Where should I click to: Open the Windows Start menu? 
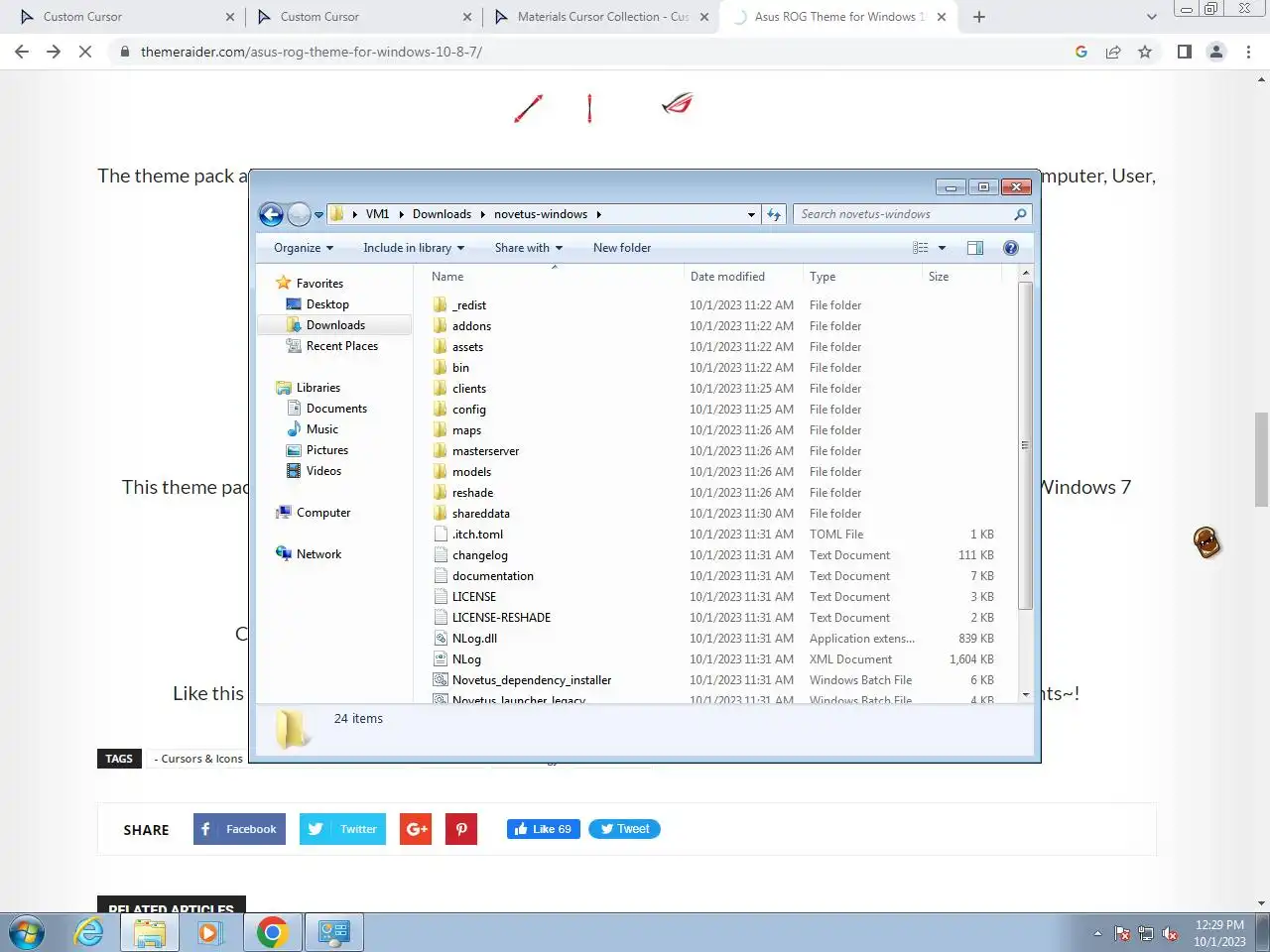[27, 933]
